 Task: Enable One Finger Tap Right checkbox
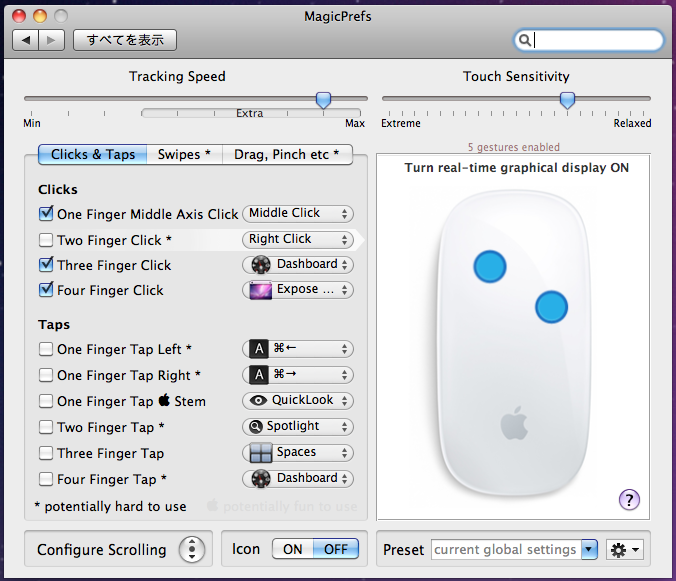coord(46,375)
